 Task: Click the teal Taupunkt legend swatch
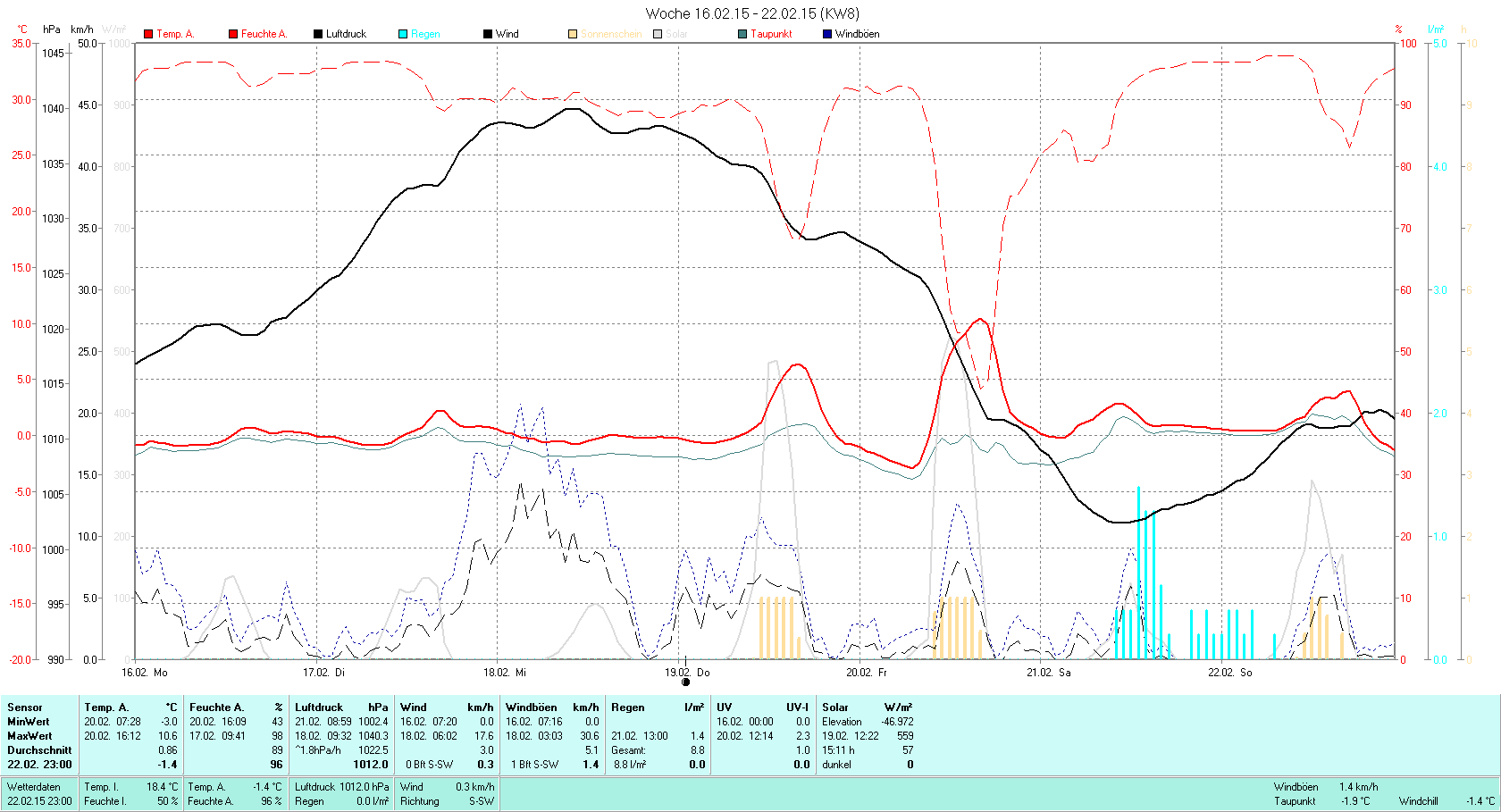(x=742, y=34)
